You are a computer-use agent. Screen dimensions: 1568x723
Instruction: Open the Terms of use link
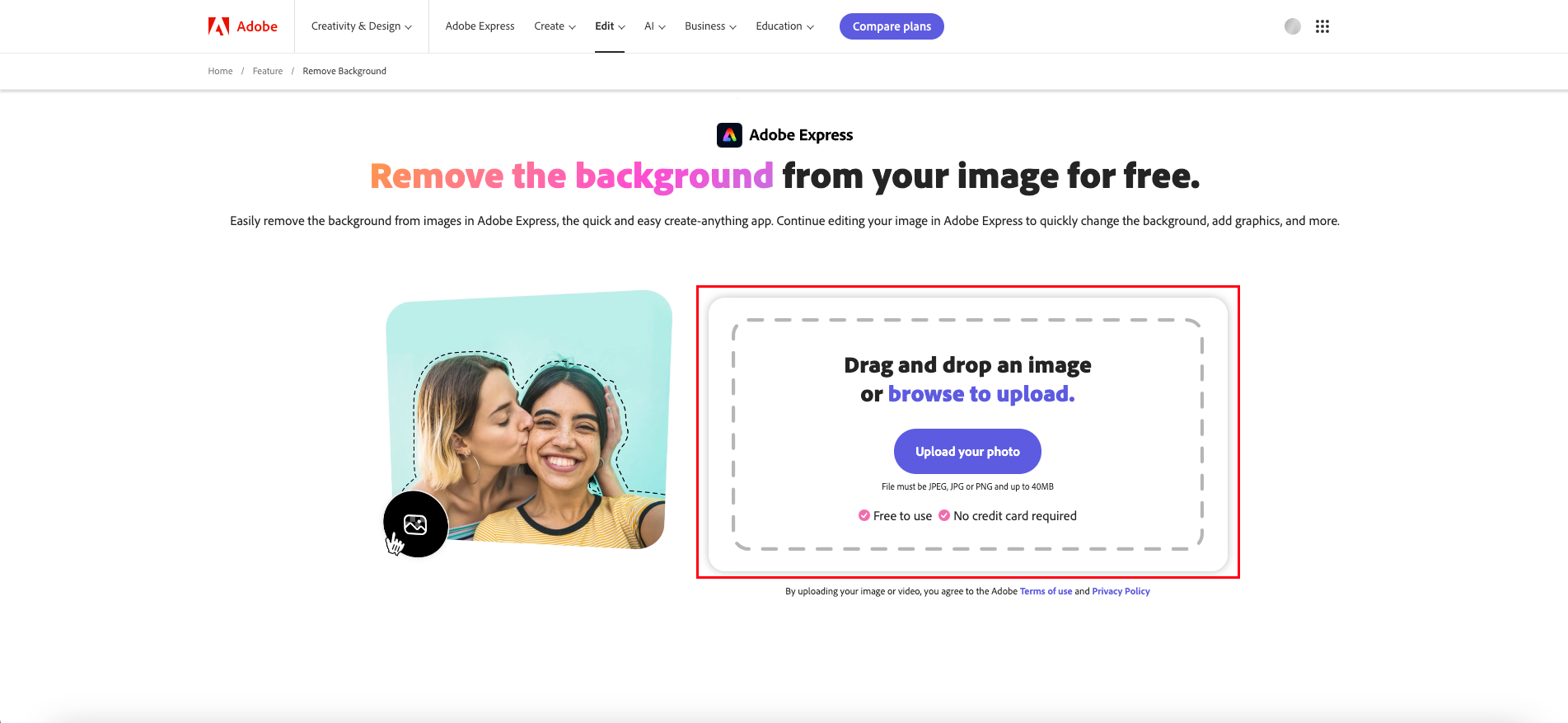1046,591
